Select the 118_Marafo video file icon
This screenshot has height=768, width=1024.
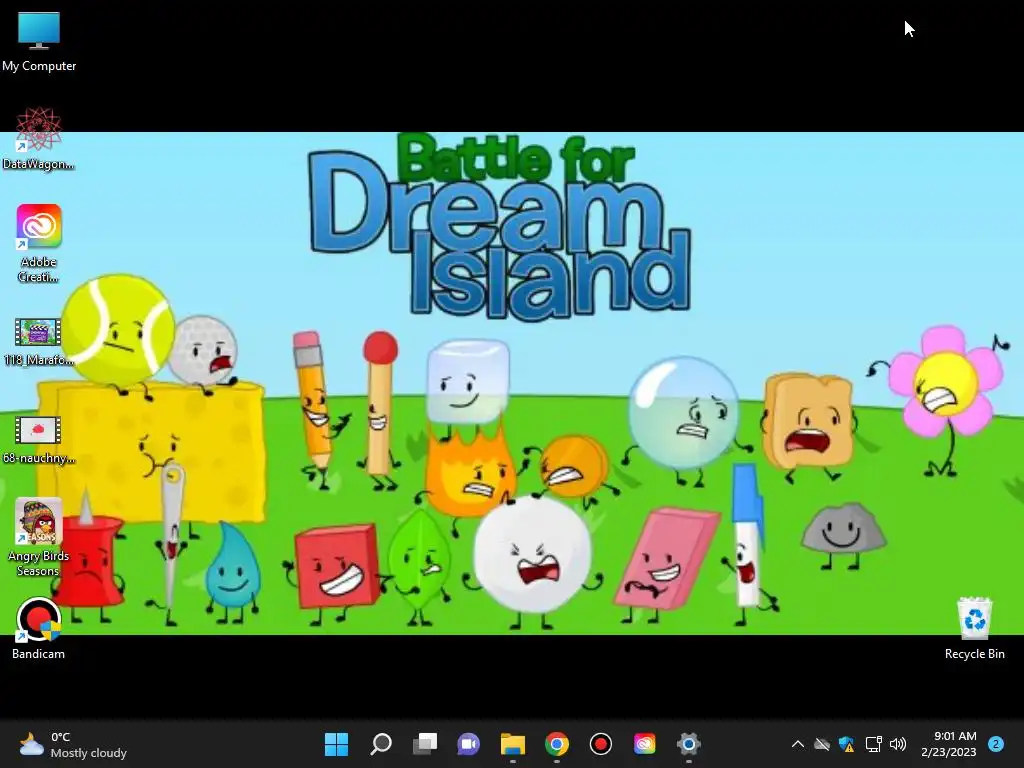click(x=39, y=342)
